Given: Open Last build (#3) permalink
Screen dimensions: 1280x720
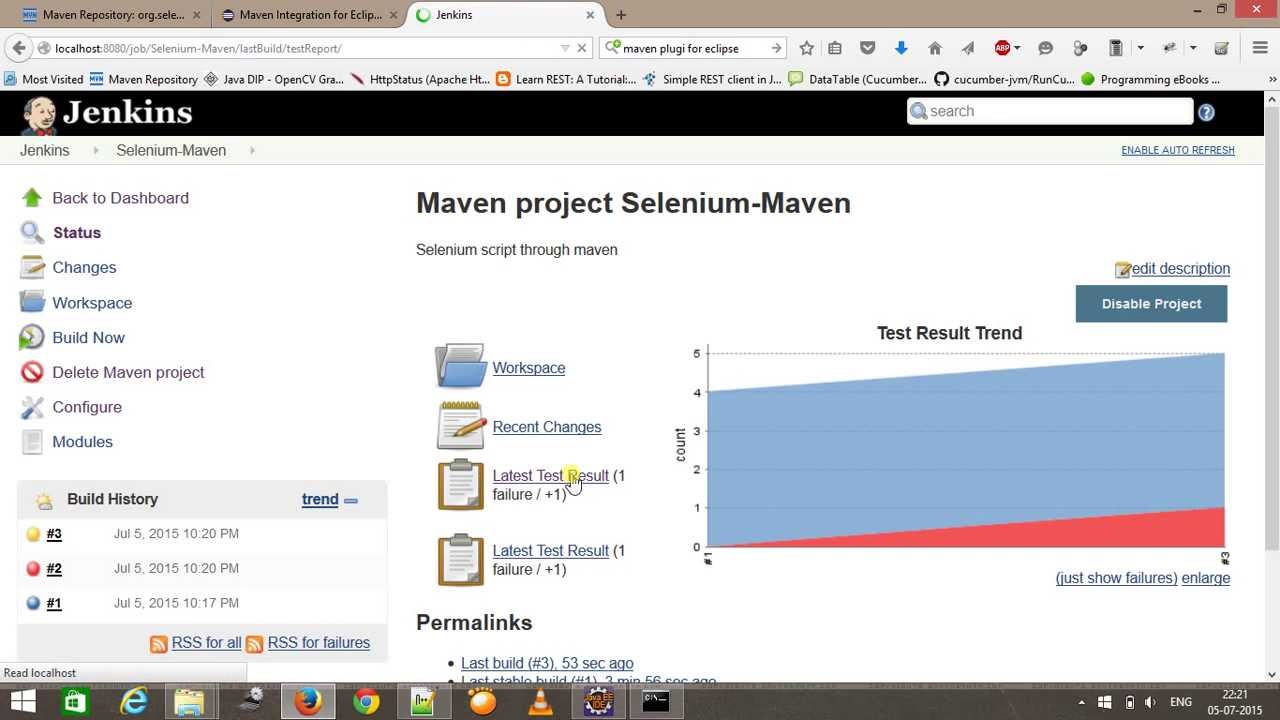Looking at the screenshot, I should coord(547,664).
